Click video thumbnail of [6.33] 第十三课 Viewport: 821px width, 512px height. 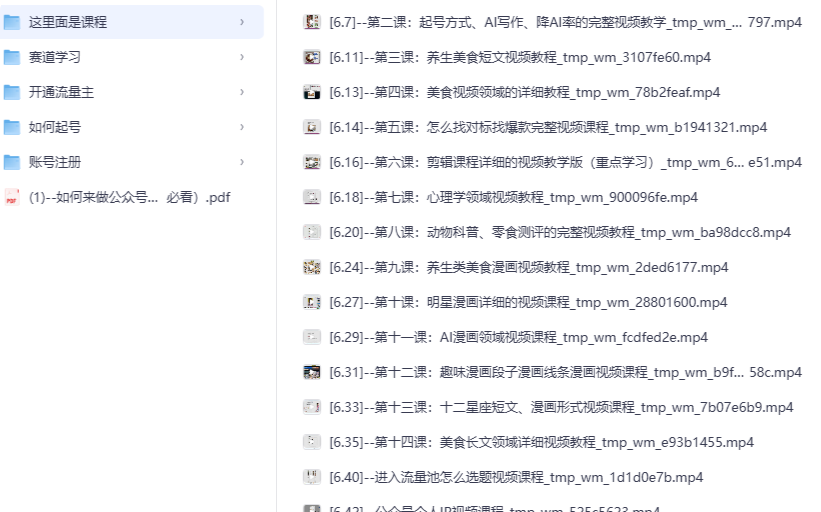pyautogui.click(x=312, y=407)
